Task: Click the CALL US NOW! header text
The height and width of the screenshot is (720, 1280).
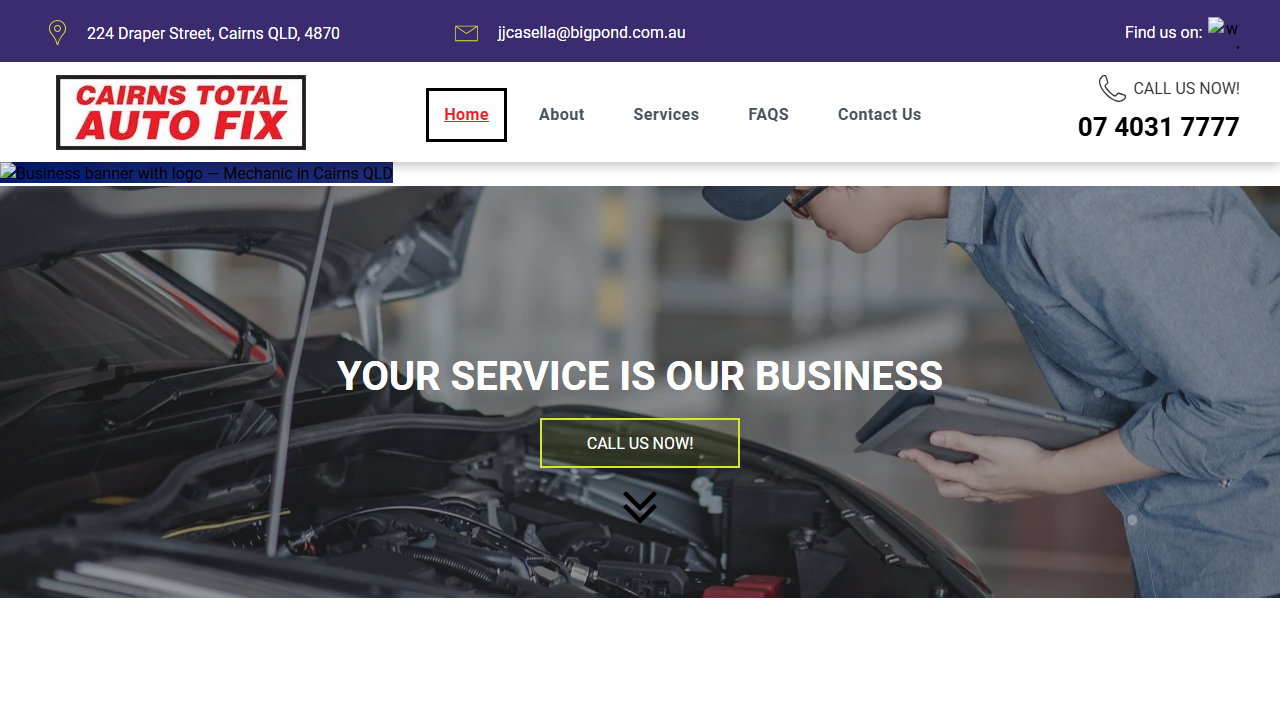Action: [1187, 89]
